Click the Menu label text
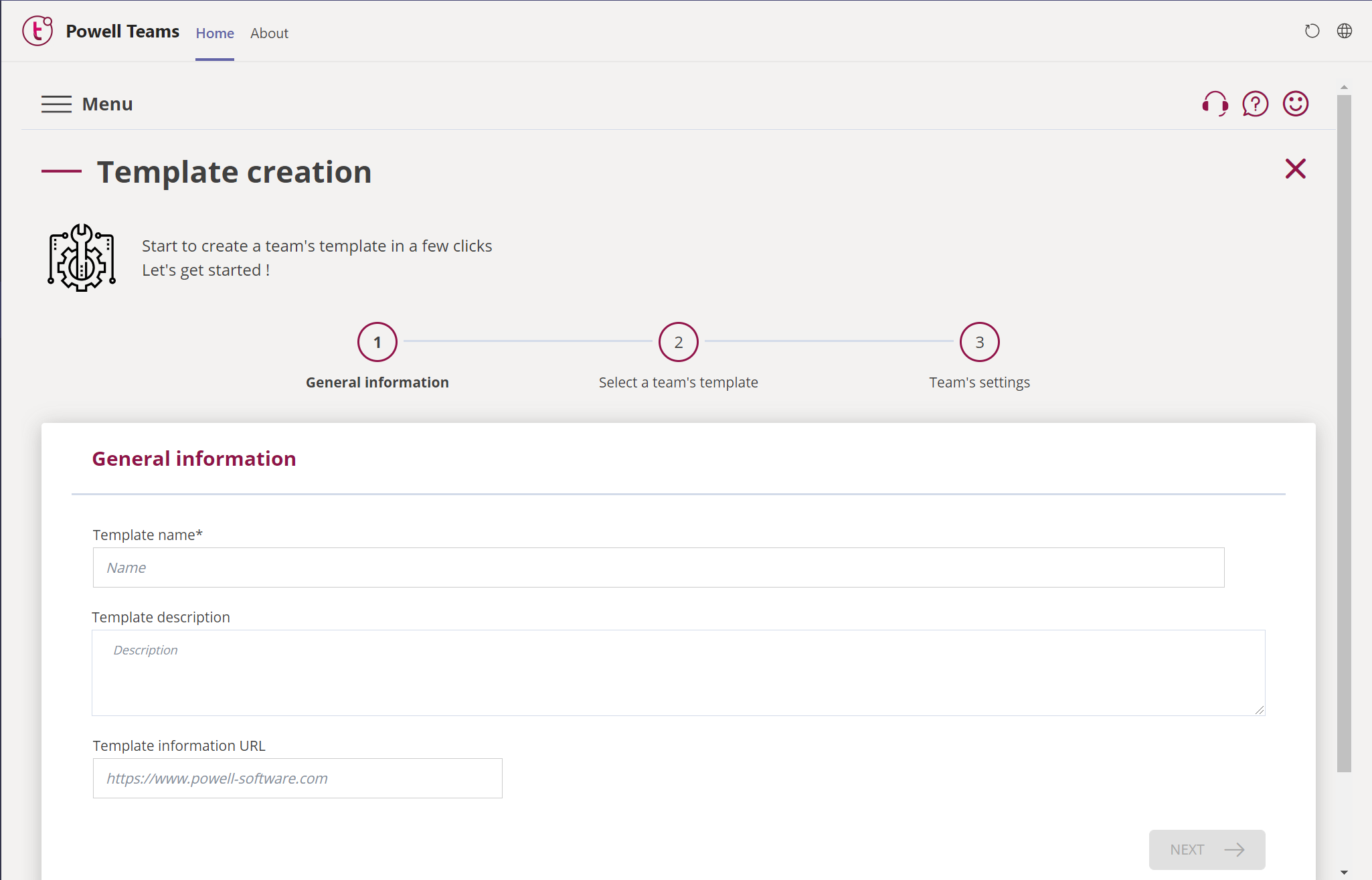The width and height of the screenshot is (1372, 880). (107, 104)
